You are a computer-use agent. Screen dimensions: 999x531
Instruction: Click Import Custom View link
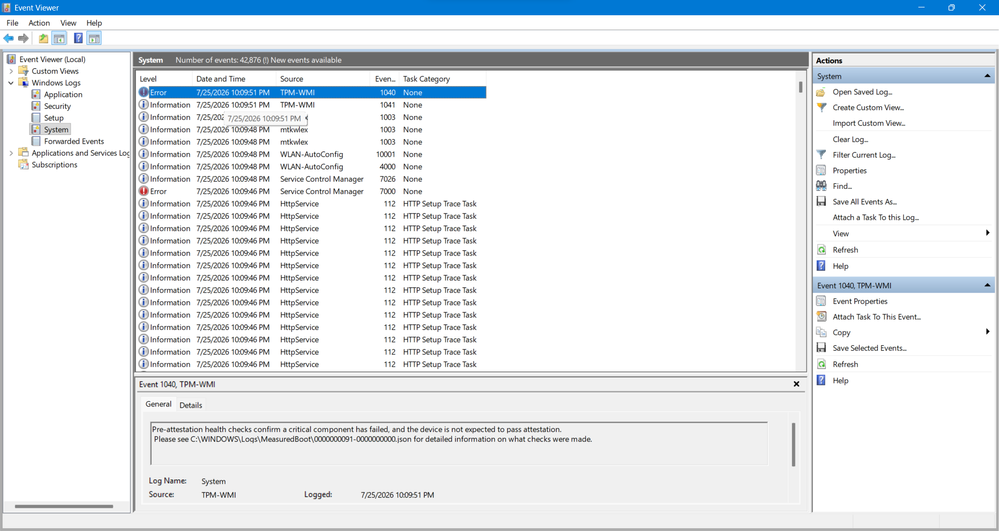pyautogui.click(x=868, y=123)
